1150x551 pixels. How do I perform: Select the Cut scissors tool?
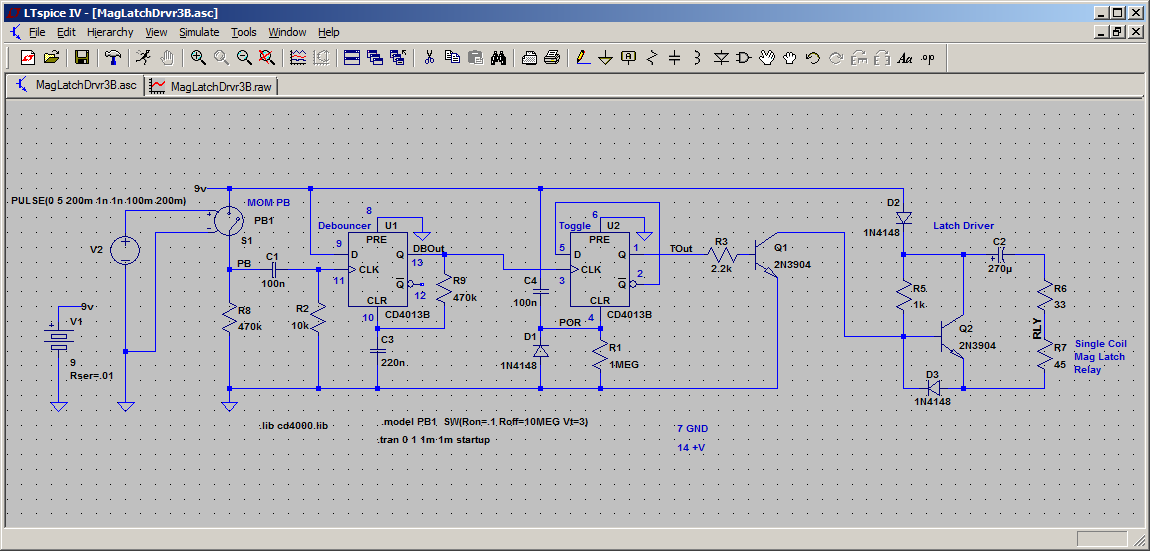[x=430, y=57]
